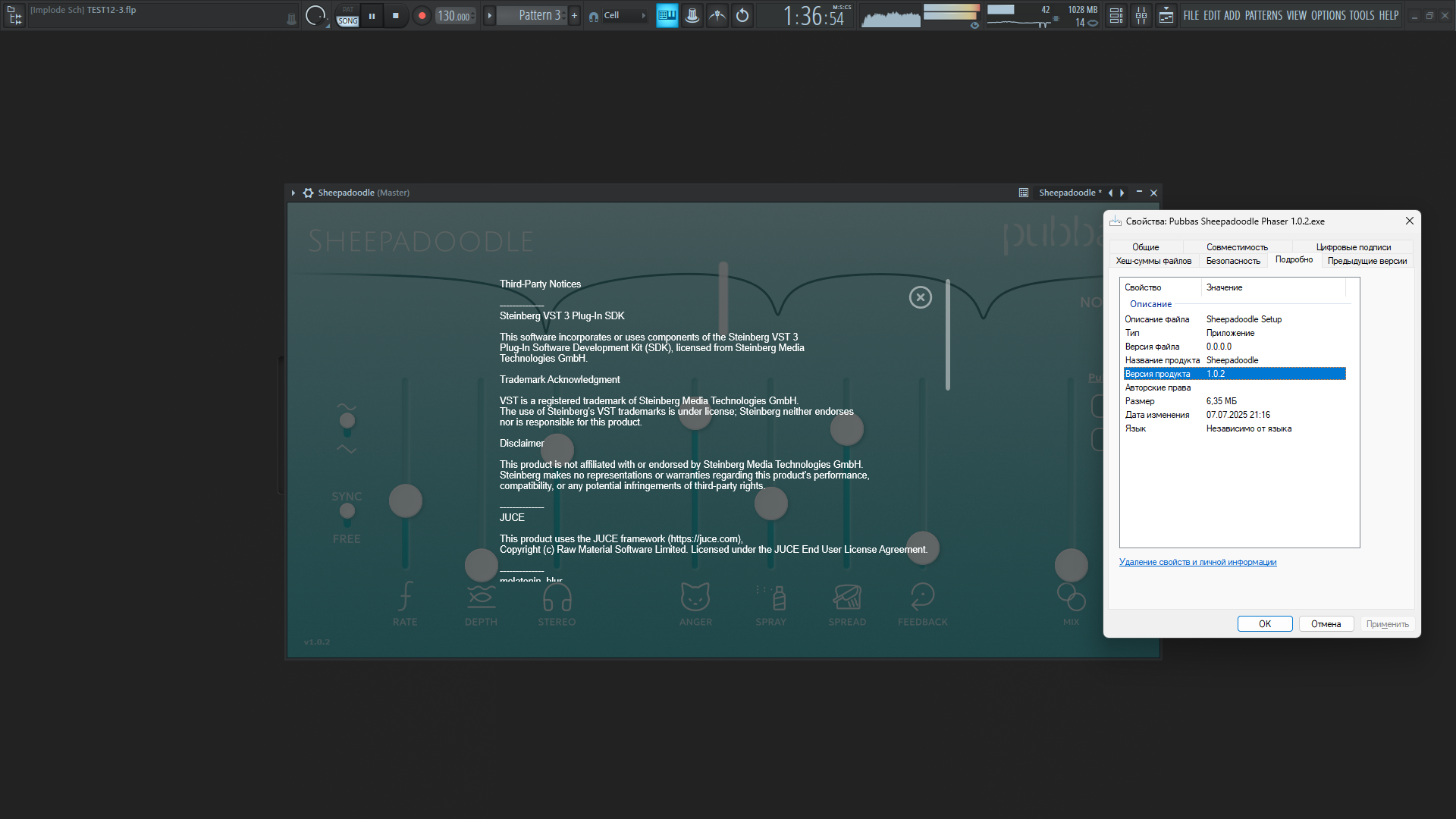Click the Third-Party Notices scrollbar
The image size is (1456, 819).
coord(948,335)
